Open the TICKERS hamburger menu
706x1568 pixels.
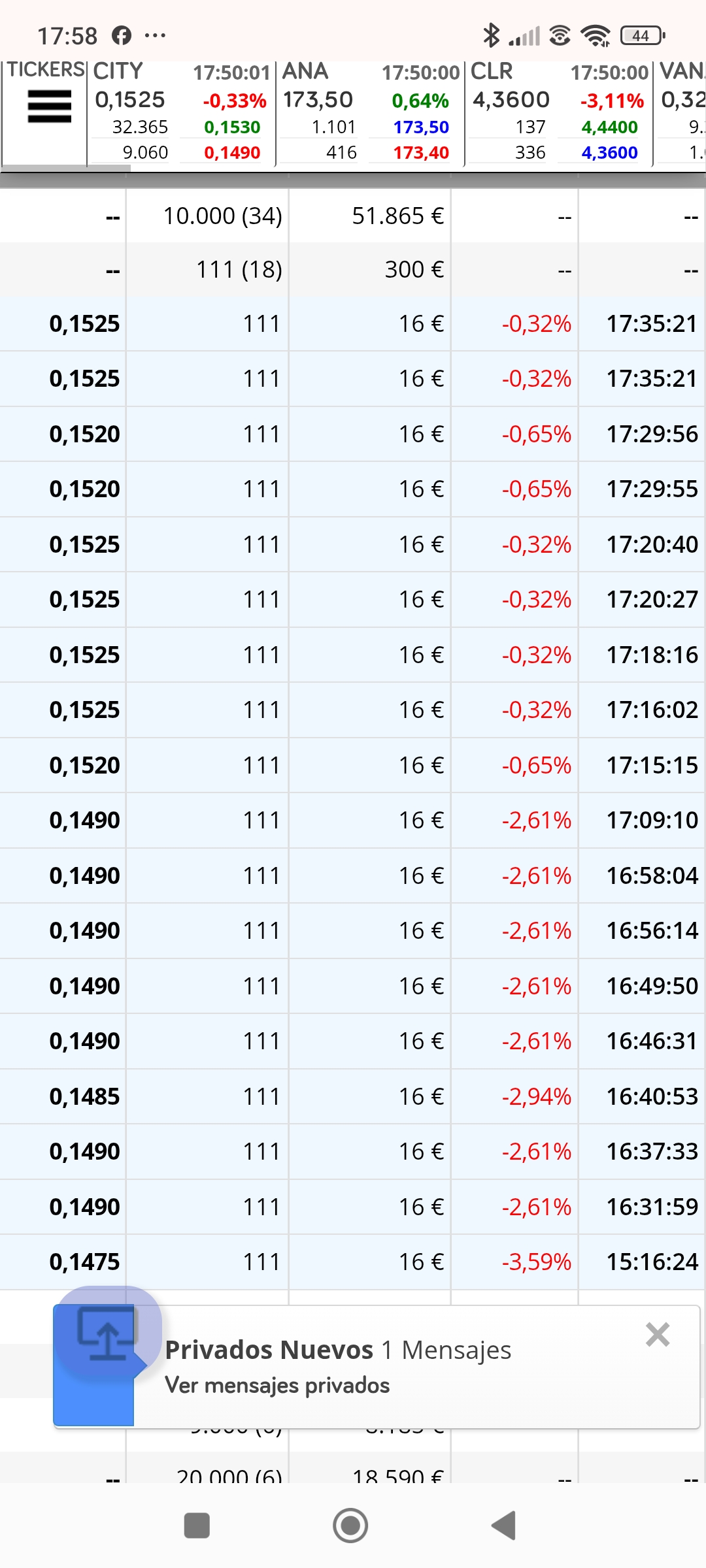50,106
